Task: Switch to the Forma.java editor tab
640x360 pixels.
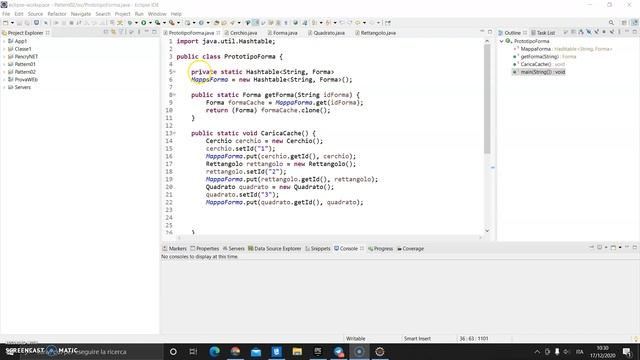Action: tap(282, 33)
